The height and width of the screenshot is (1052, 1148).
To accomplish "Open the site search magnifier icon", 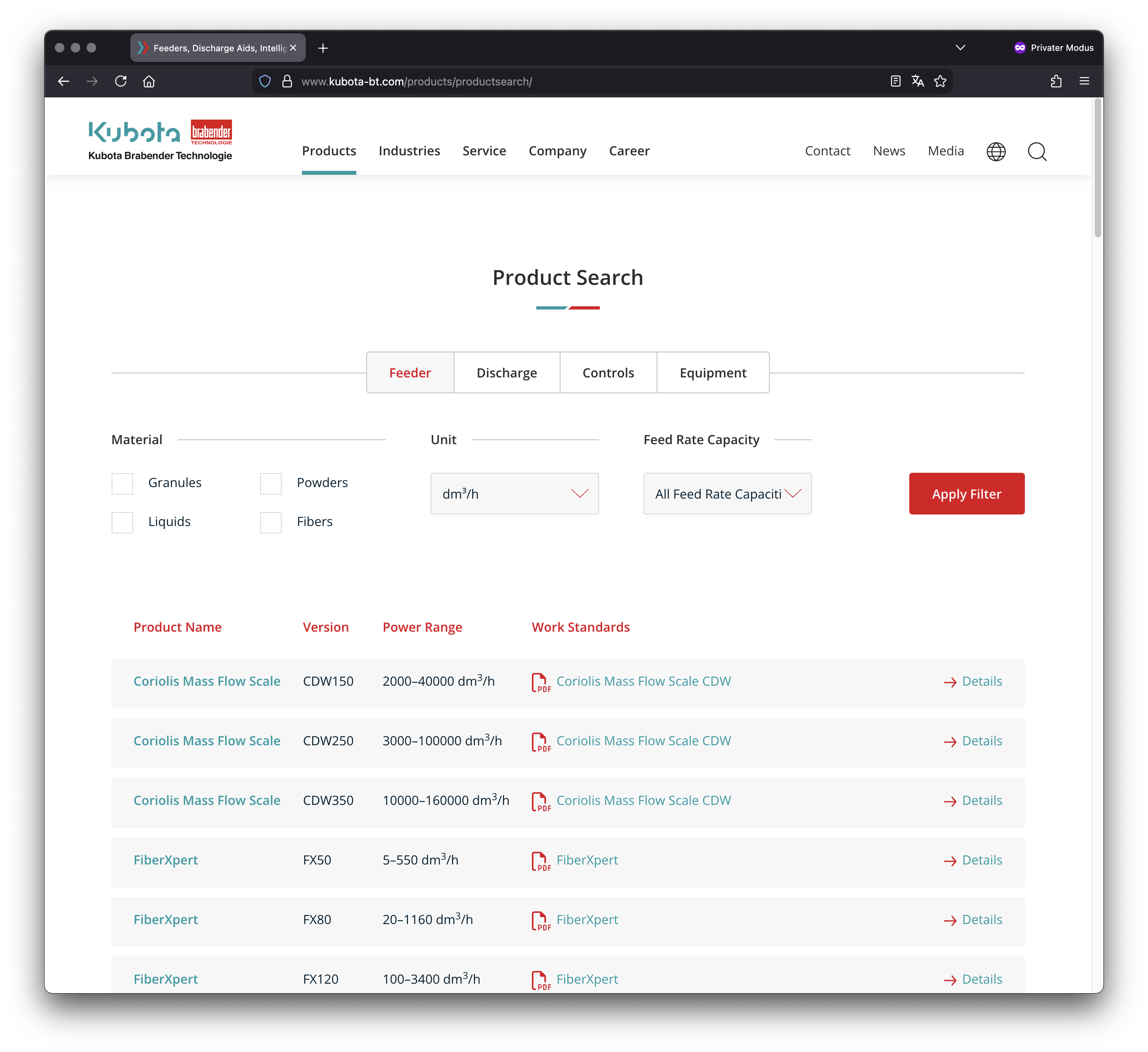I will (1036, 151).
